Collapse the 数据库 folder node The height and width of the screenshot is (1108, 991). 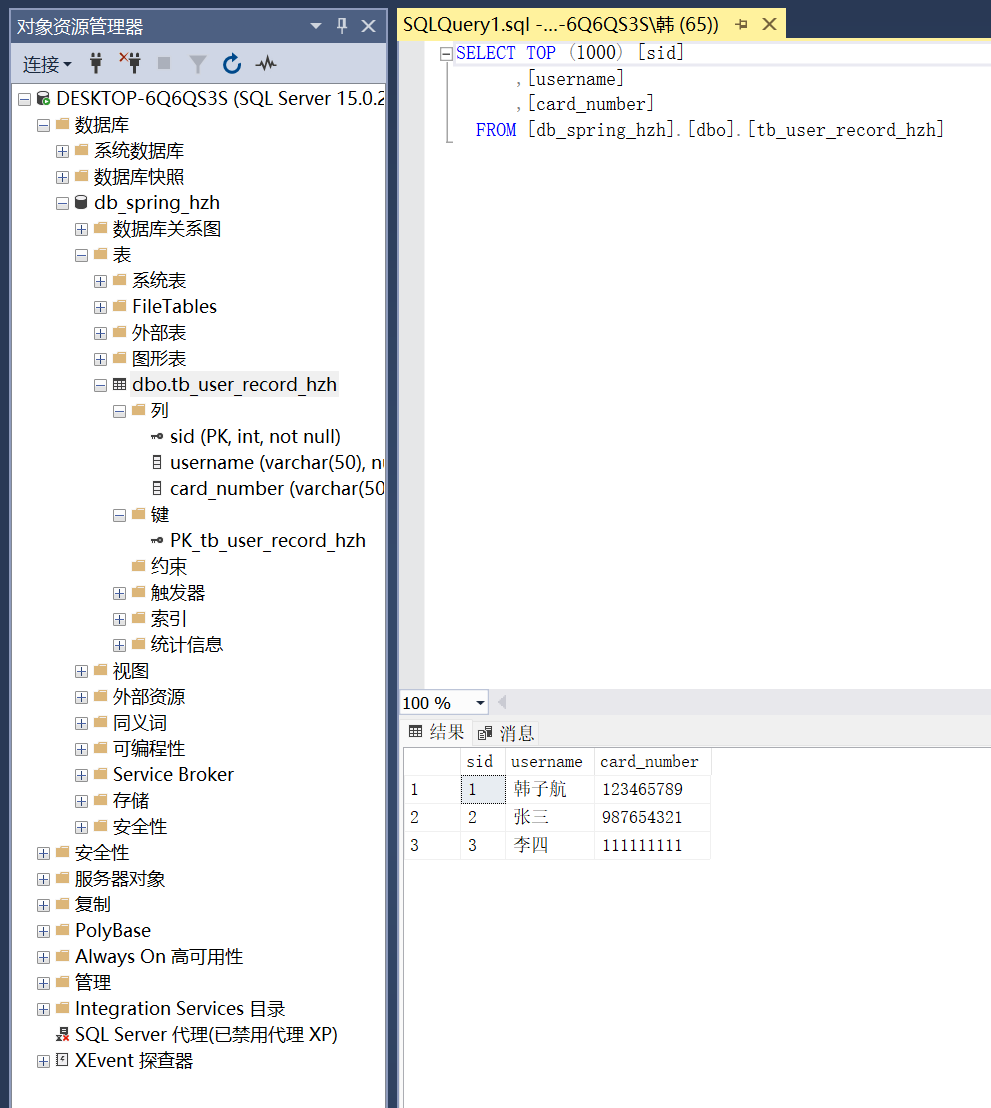(44, 125)
